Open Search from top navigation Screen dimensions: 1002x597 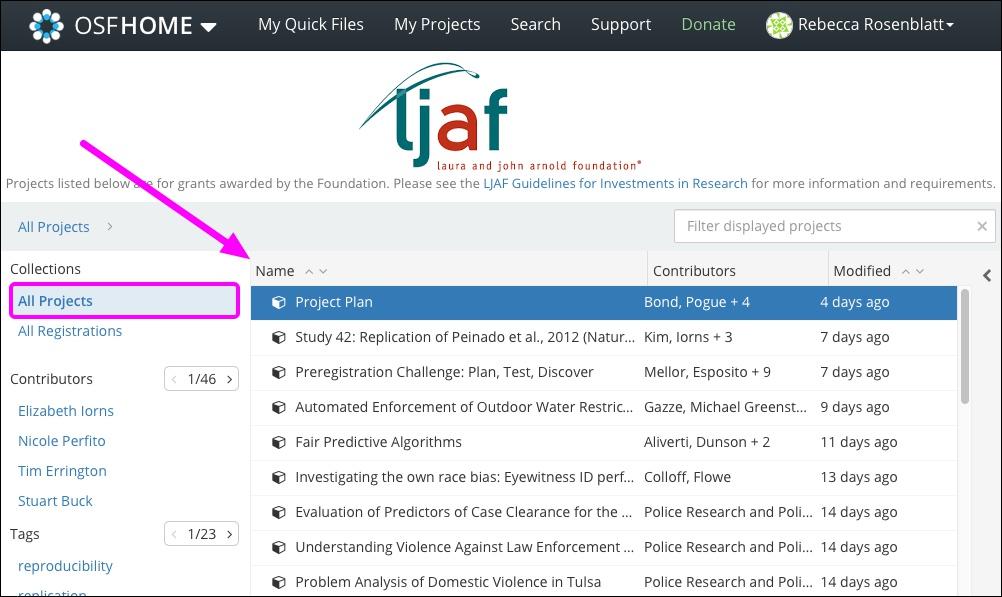click(x=536, y=24)
